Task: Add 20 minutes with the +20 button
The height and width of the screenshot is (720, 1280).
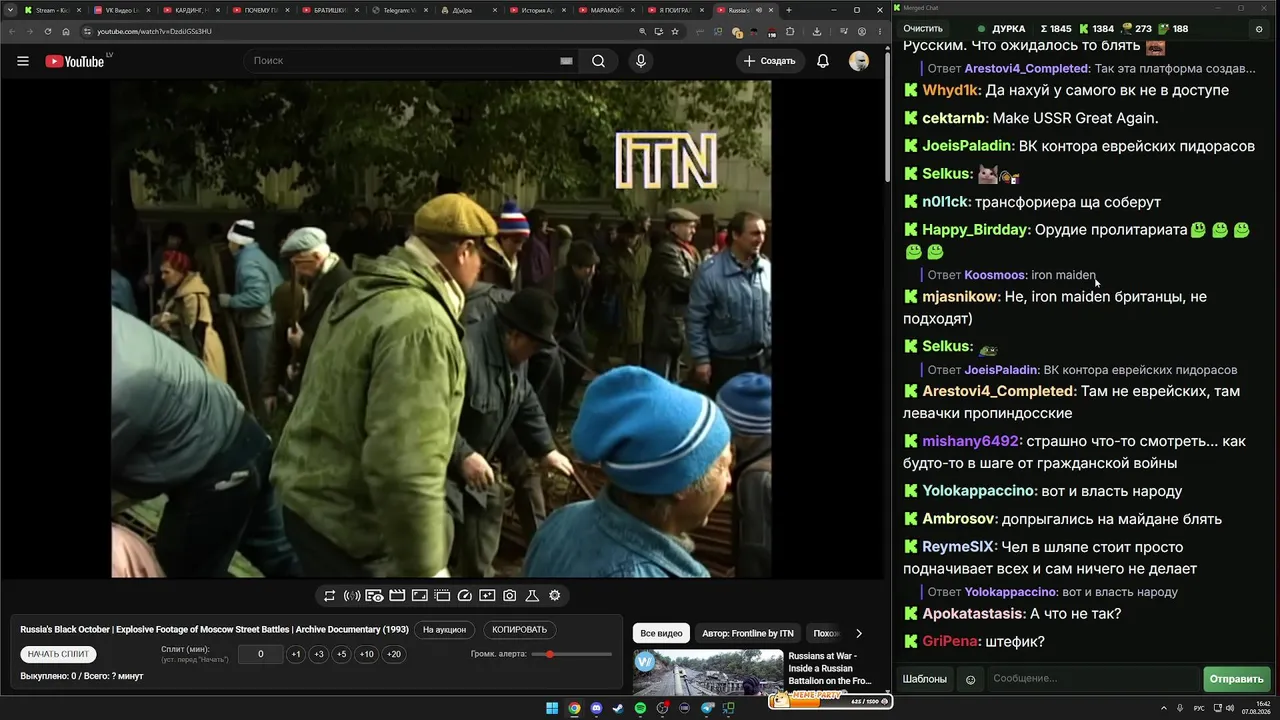Action: coord(394,654)
